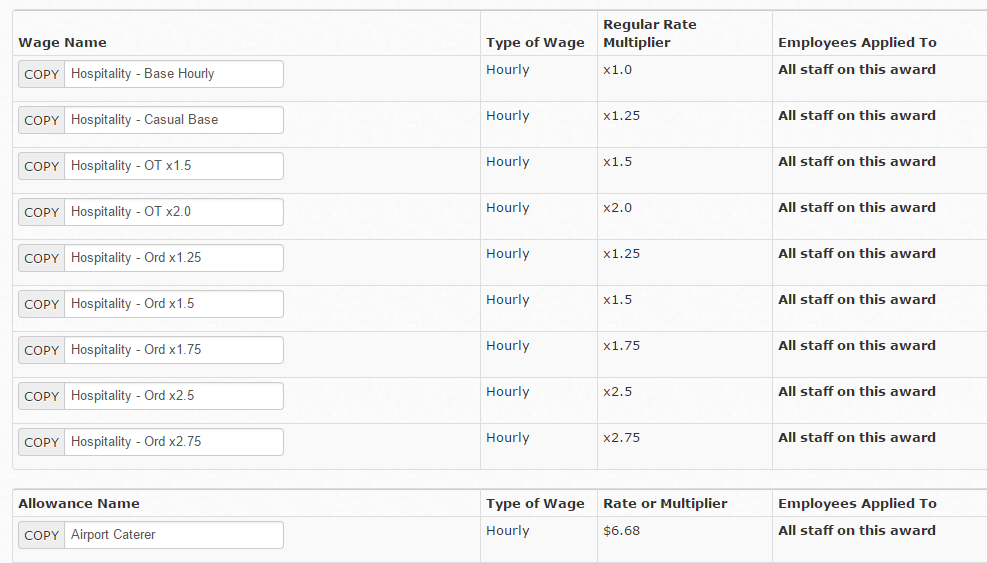Copy the Hospitality - Casual Base wage
The width and height of the screenshot is (987, 563).
point(42,120)
